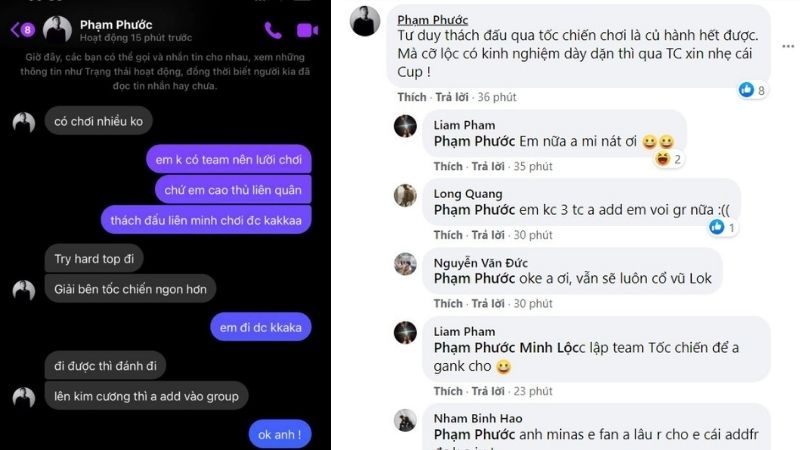The width and height of the screenshot is (800, 450).
Task: Like Long Quang's comment via Thích
Action: click(x=448, y=235)
